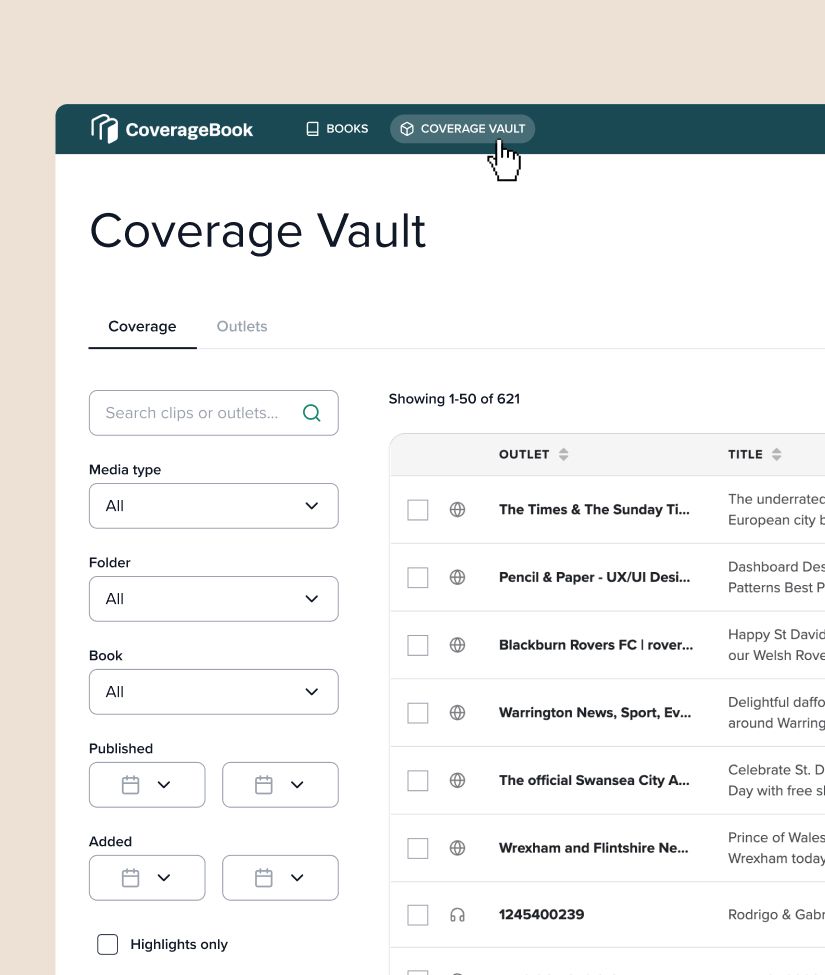Screen dimensions: 825x975
Task: Click the TITLE column header
Action: coord(745,455)
